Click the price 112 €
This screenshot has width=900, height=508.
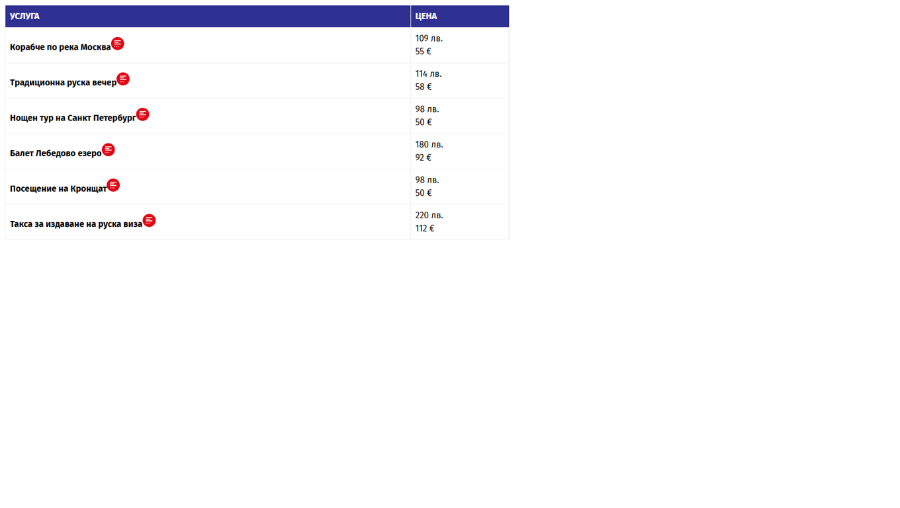(425, 228)
